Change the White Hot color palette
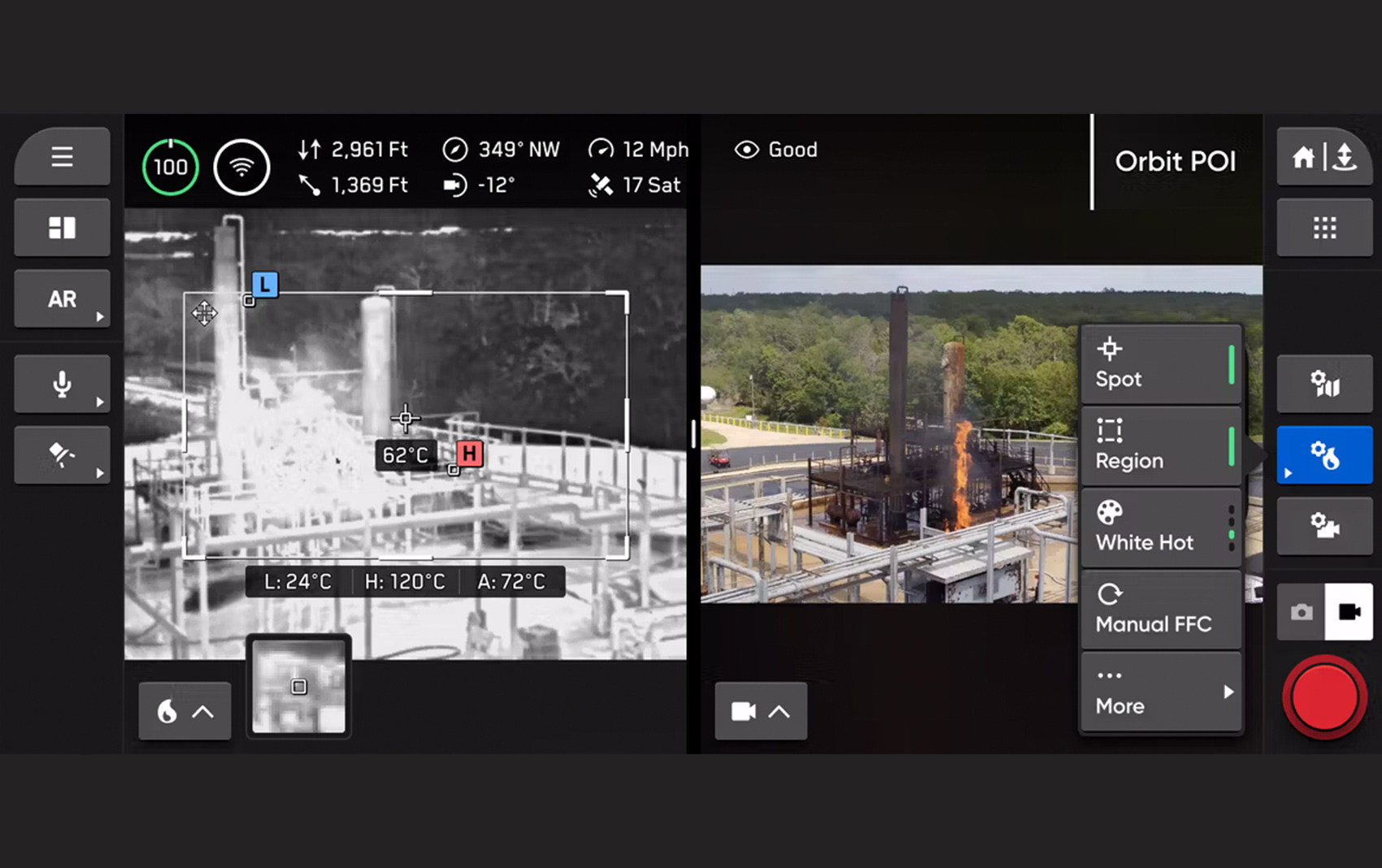The height and width of the screenshot is (868, 1382). pyautogui.click(x=1160, y=527)
